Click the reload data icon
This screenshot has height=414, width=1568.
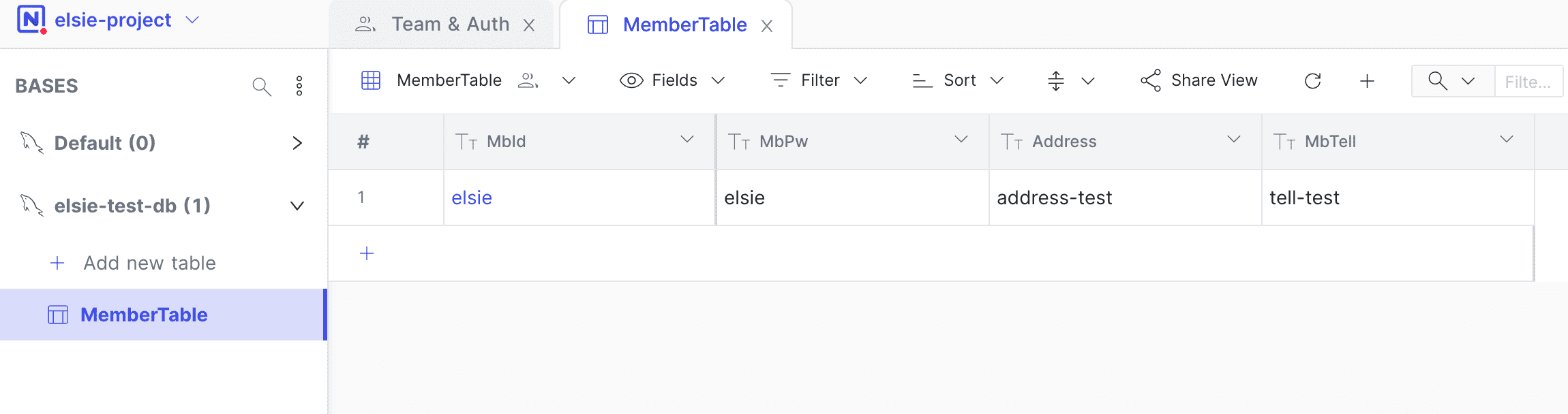point(1312,81)
